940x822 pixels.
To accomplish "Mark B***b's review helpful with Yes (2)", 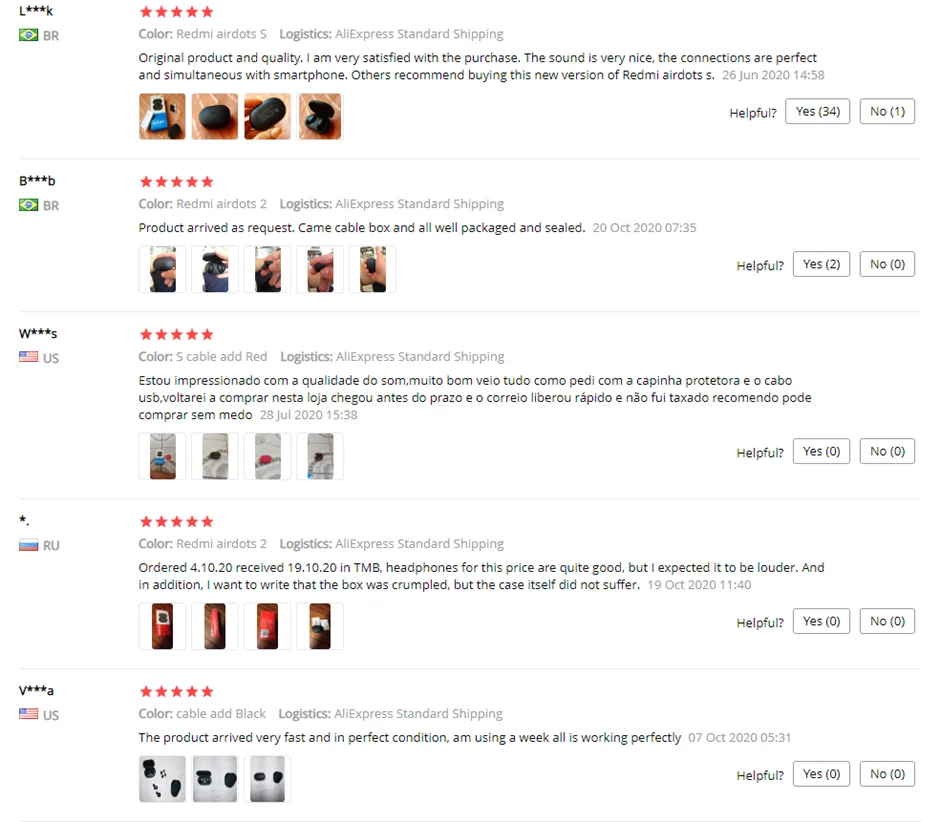I will coord(821,264).
